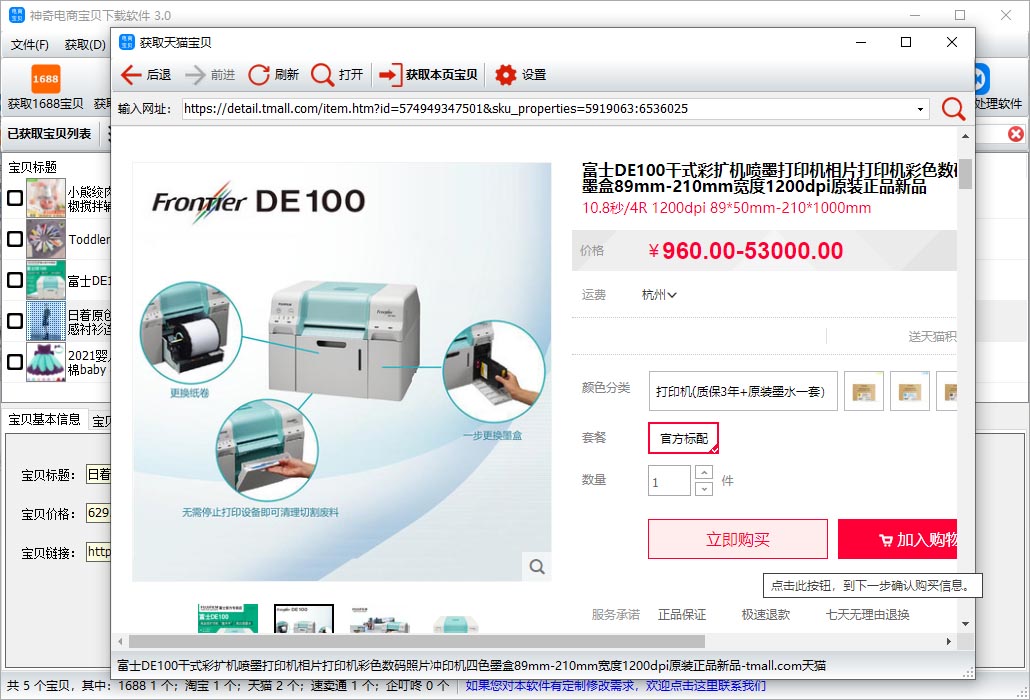The image size is (1030, 700).
Task: Open the 文件(F) menu
Action: 30,45
